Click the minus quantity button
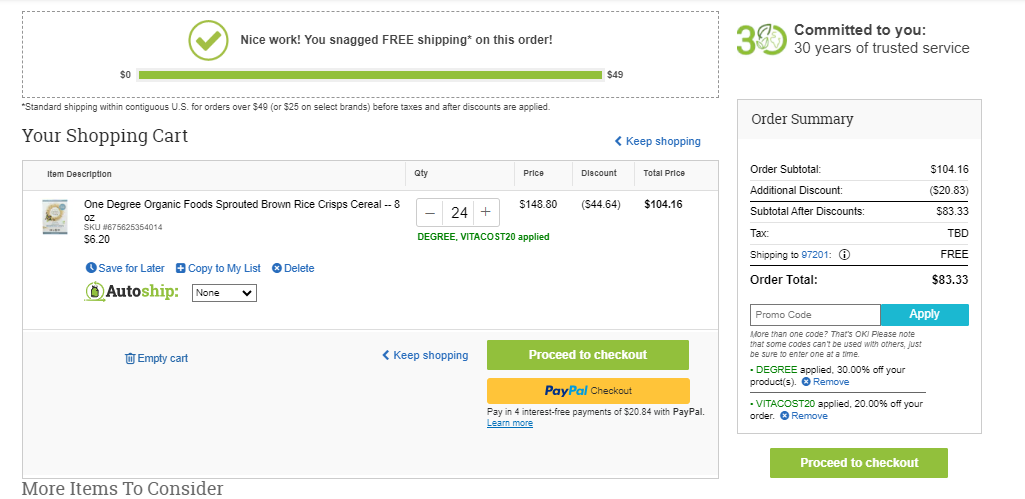Screen dimensions: 1025x499 (x=430, y=213)
